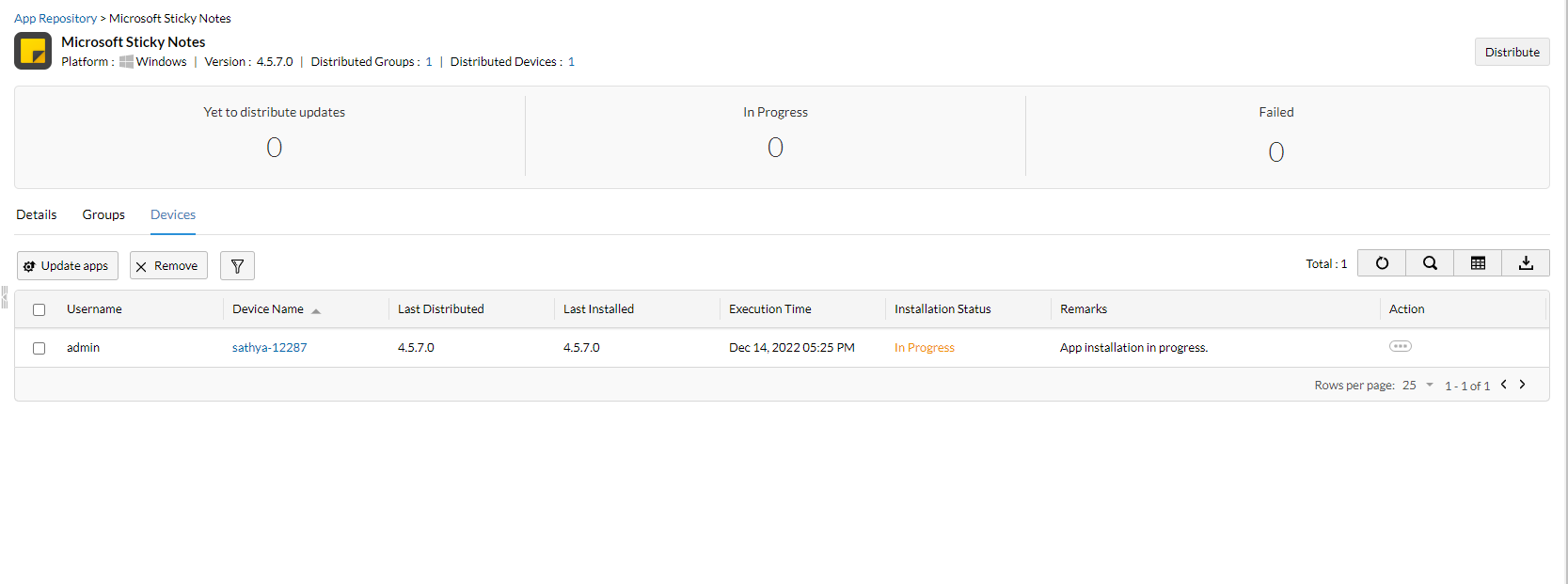Click 'App installation in progress.' remark
1568x584 pixels.
point(1133,347)
